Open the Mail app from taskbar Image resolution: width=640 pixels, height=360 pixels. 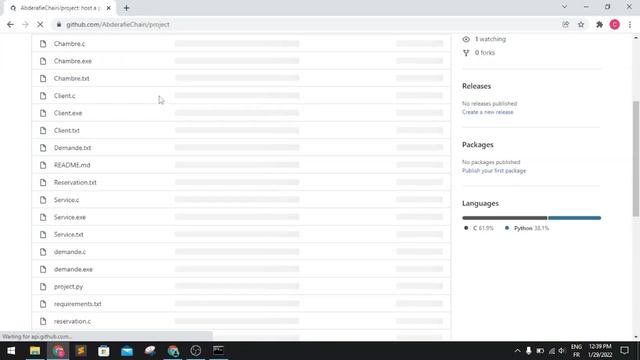point(127,351)
